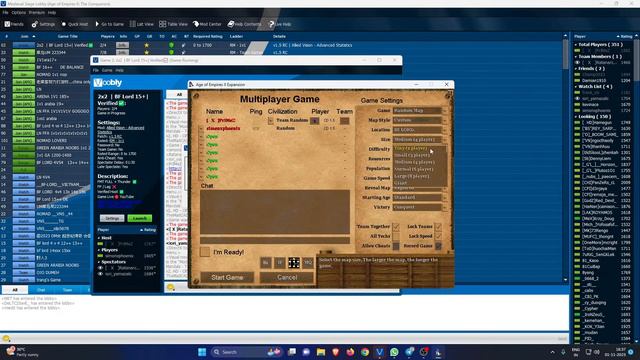640x360 pixels.
Task: Click the green shield icon in the first game row
Action: [x=171, y=45]
